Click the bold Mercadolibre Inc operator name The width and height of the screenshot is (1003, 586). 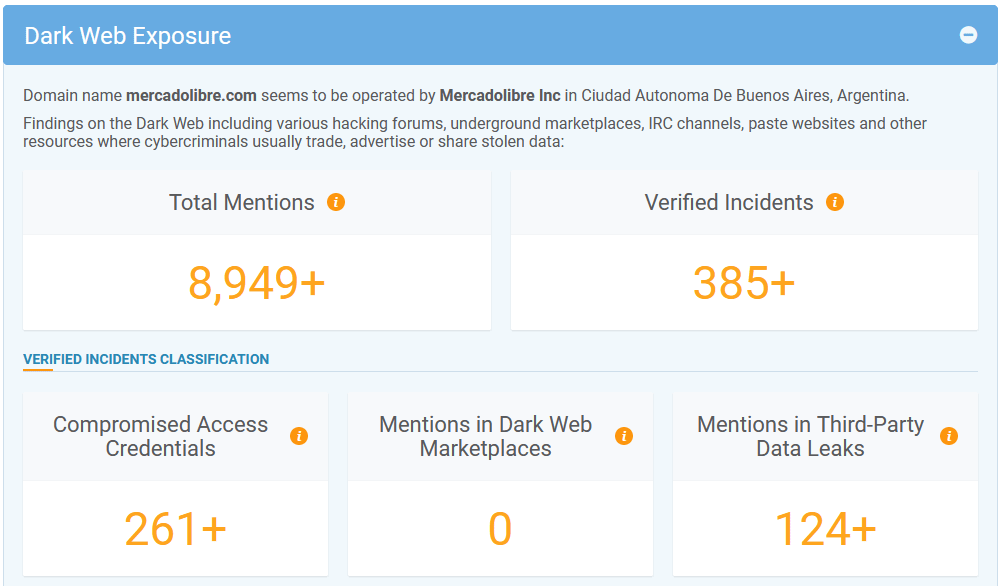[x=500, y=96]
